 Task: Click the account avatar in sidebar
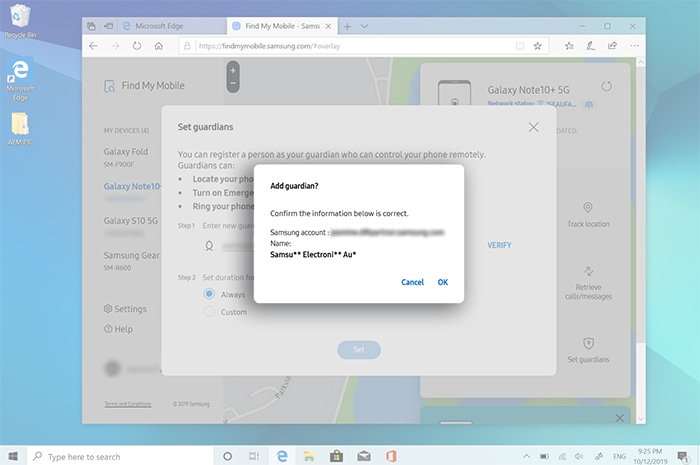click(112, 368)
